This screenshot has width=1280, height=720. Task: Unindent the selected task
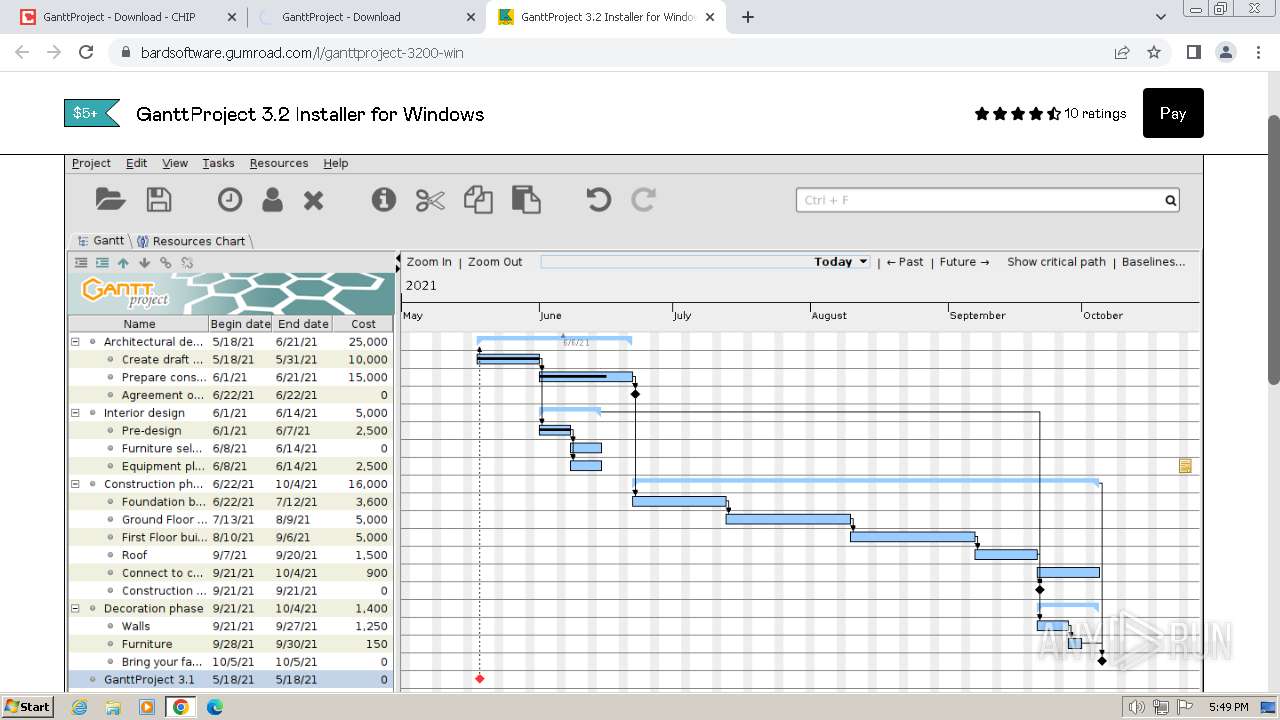click(81, 263)
